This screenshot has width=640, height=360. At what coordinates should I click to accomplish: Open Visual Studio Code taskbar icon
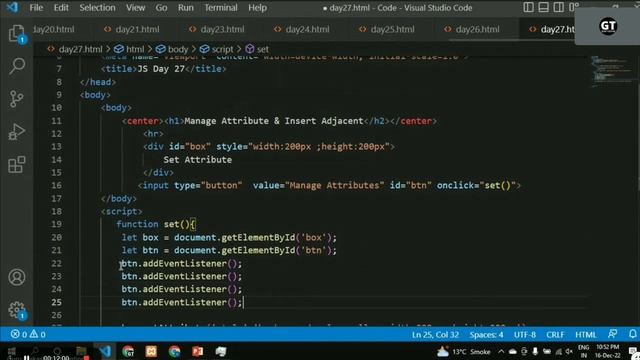105,351
